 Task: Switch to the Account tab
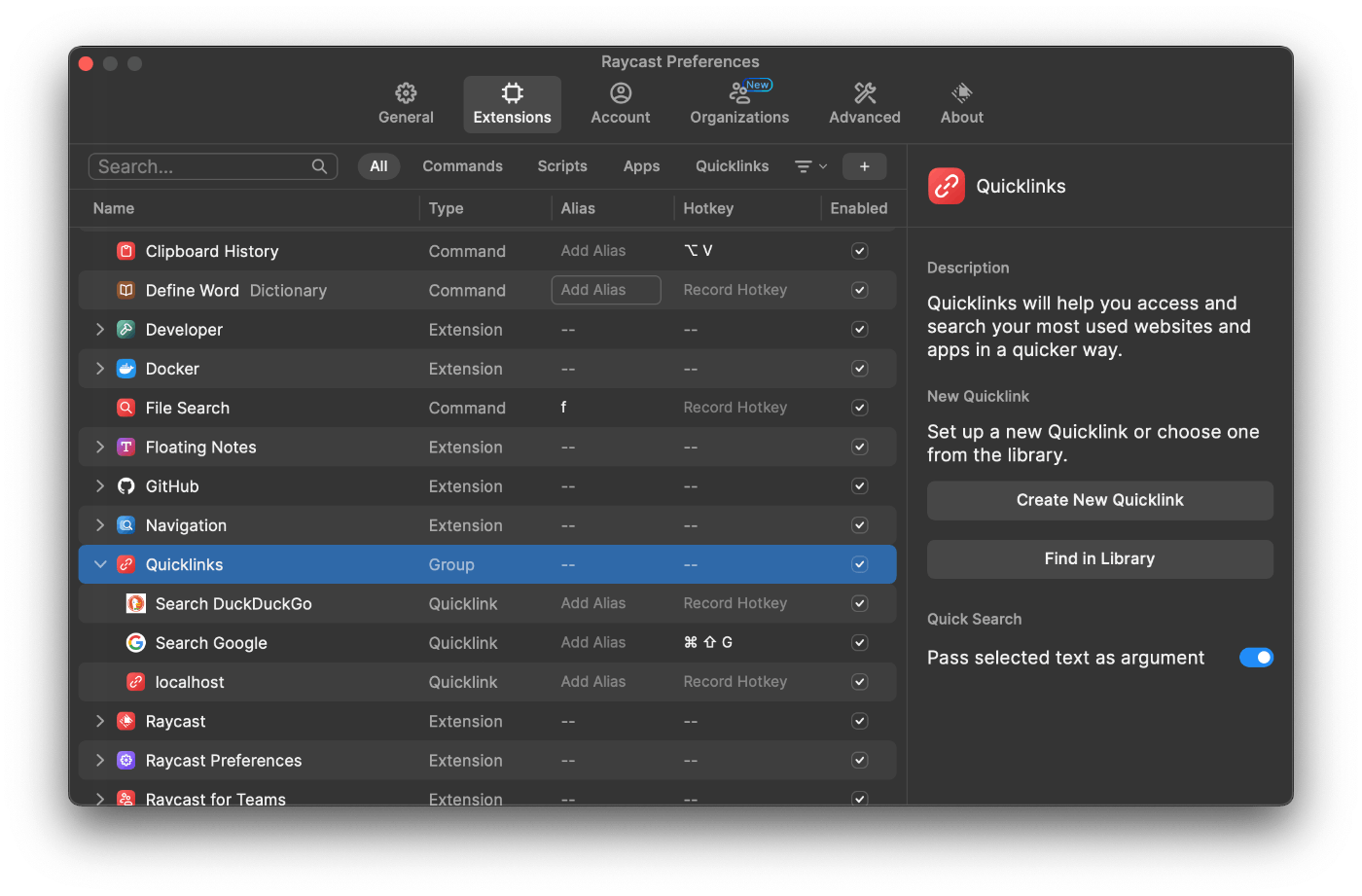pos(621,104)
